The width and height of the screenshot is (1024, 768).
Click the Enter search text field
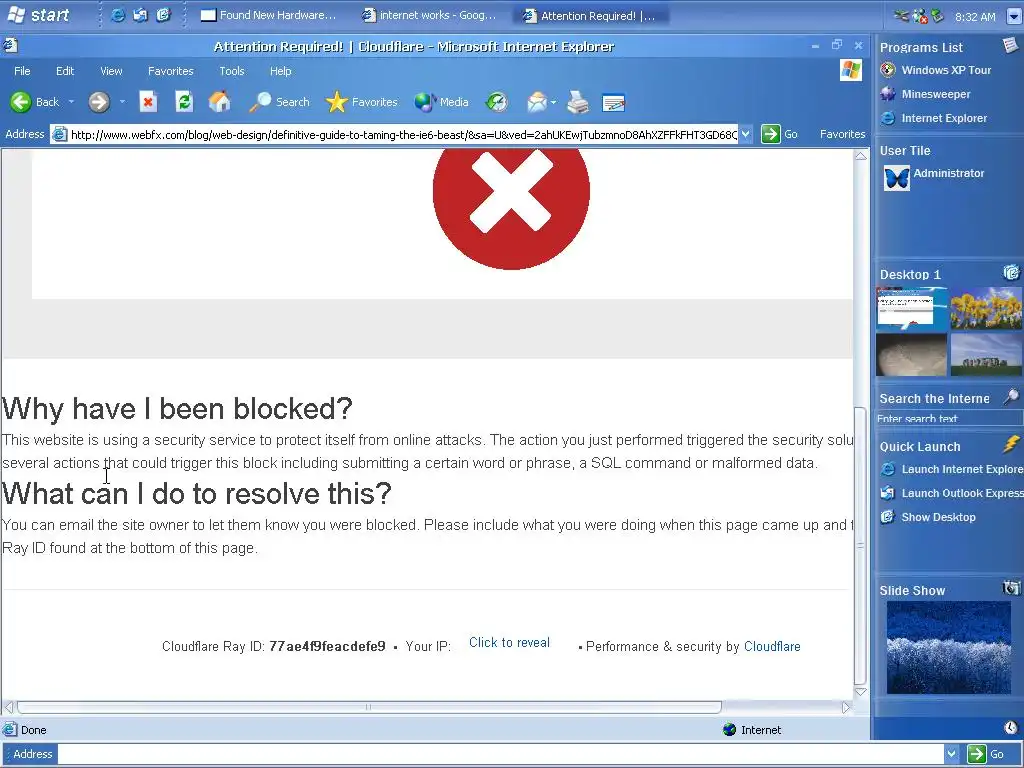[x=948, y=419]
